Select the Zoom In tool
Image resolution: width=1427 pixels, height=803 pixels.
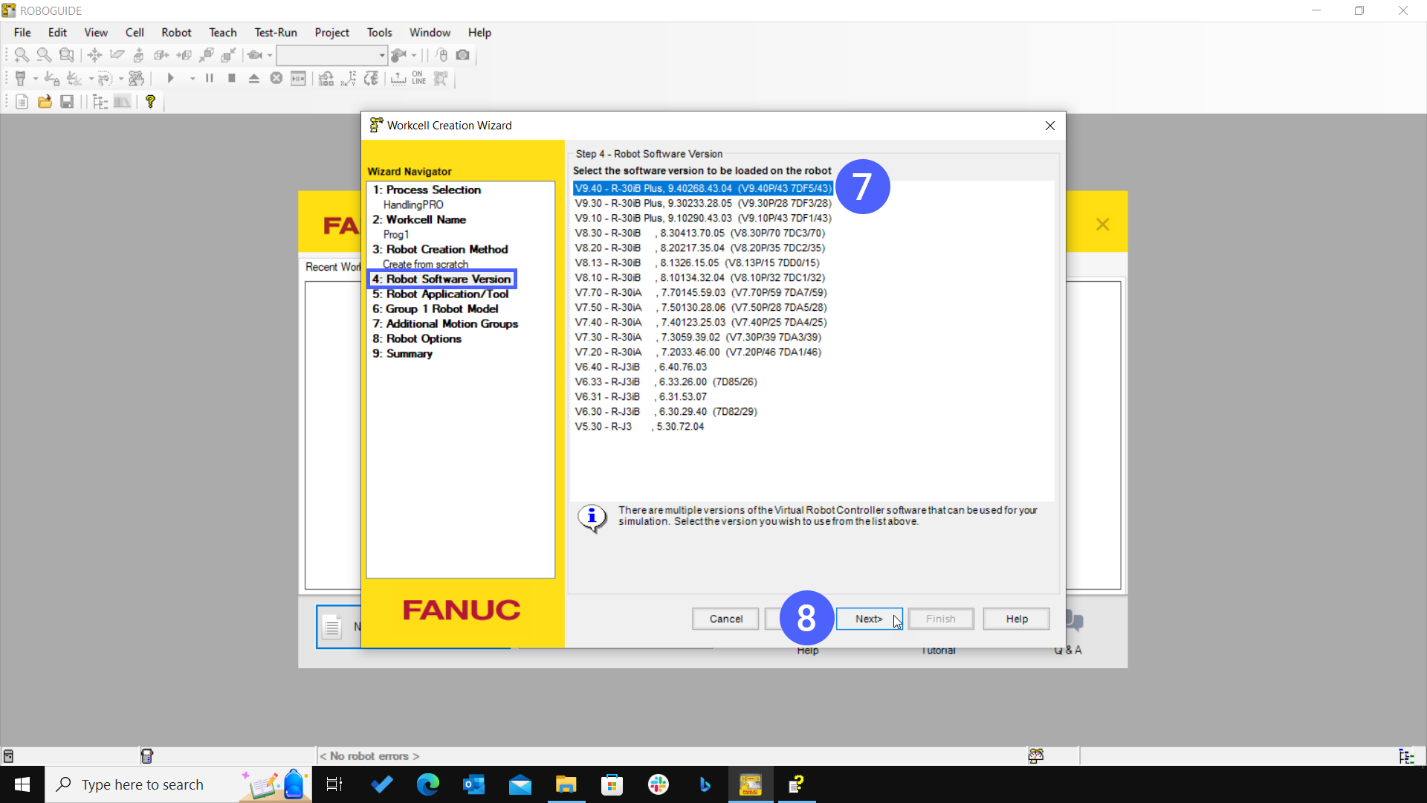[x=21, y=55]
